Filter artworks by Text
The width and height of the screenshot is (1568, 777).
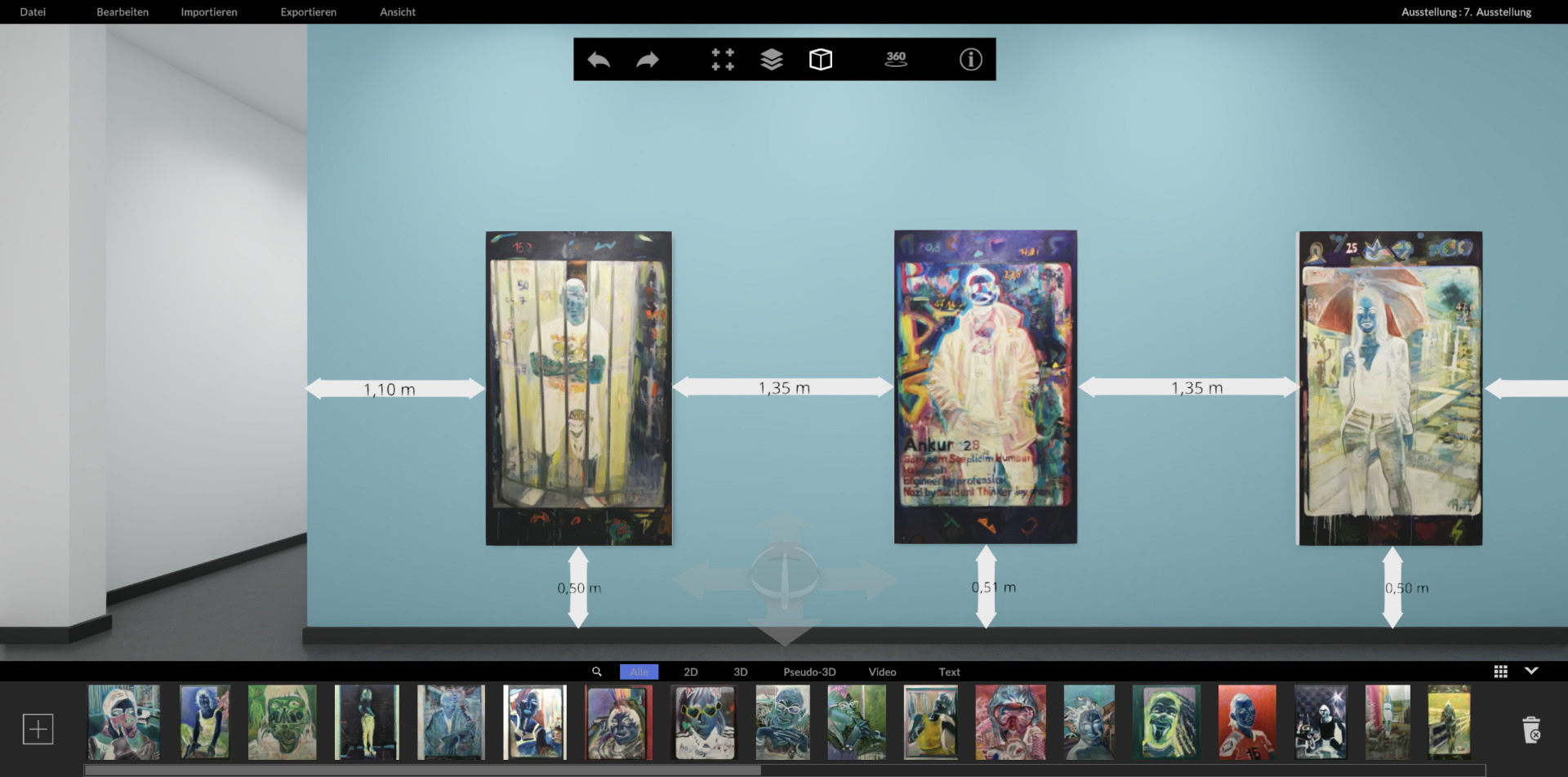(949, 672)
